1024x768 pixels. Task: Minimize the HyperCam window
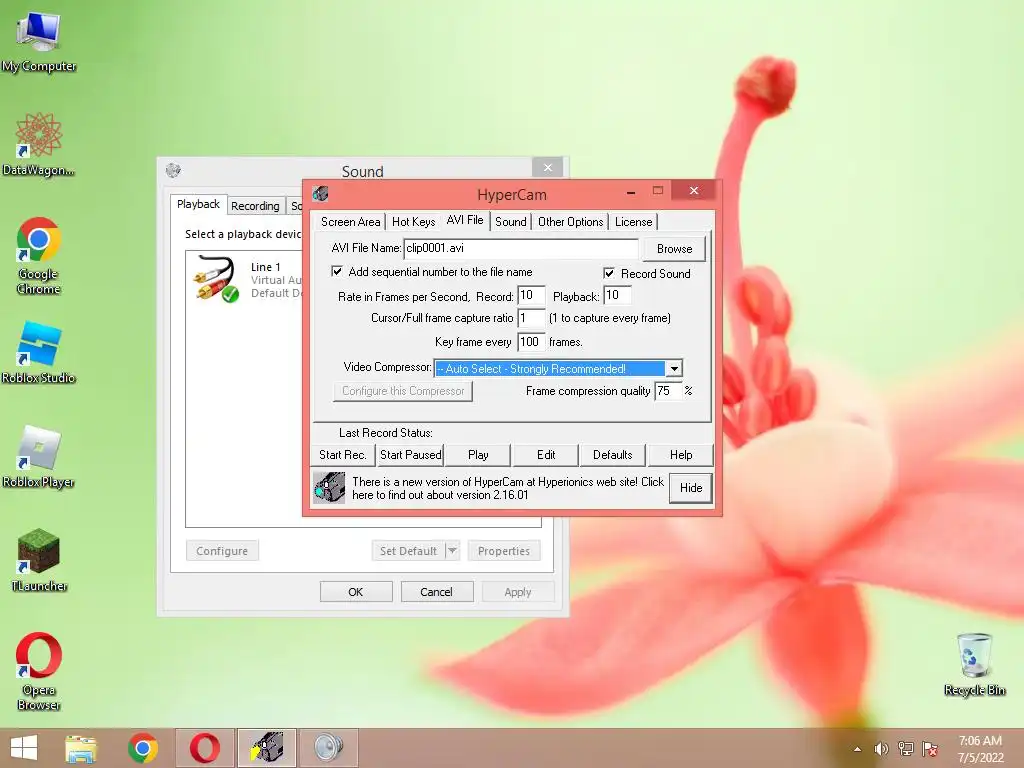tap(631, 193)
